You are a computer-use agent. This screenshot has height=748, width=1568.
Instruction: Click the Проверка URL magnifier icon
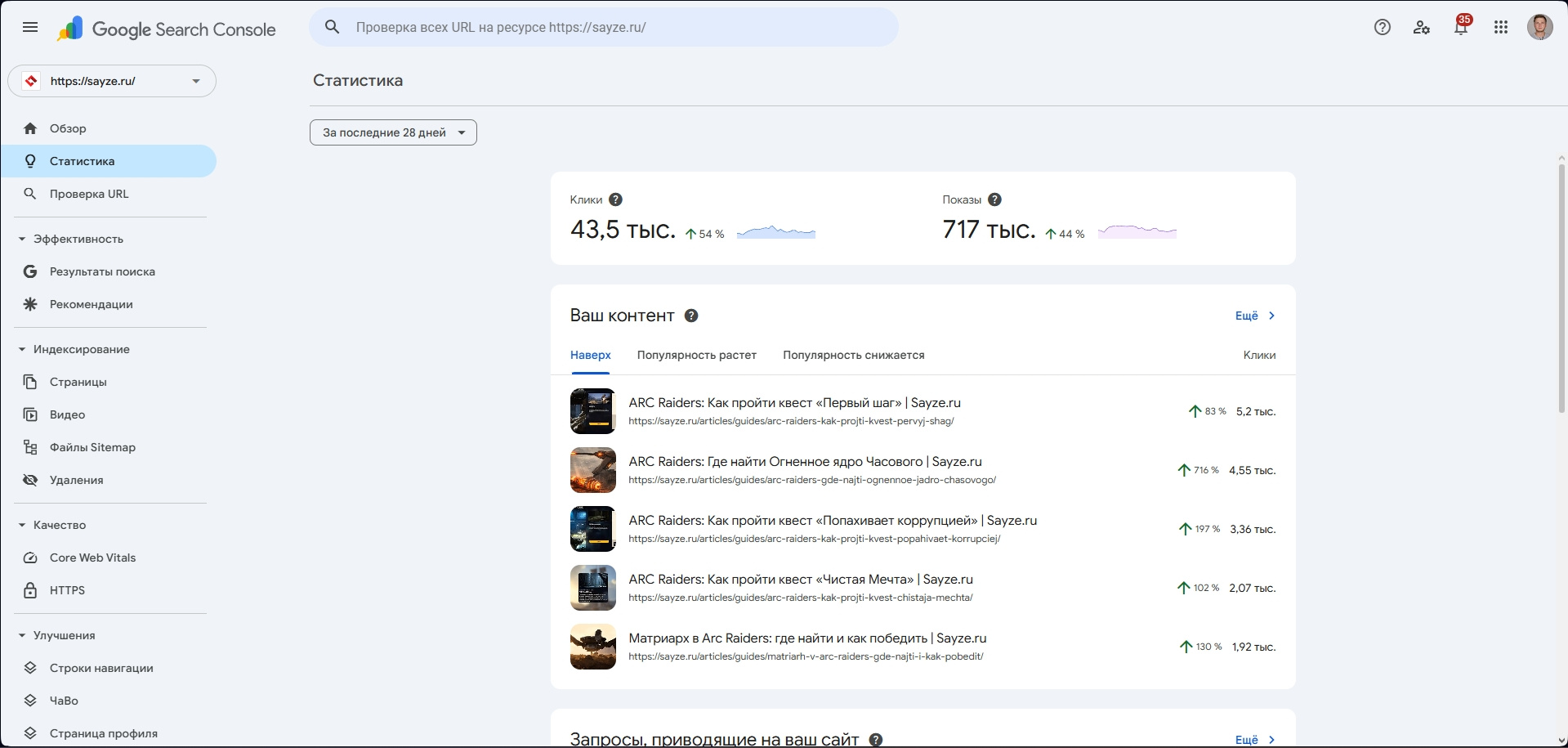click(30, 194)
